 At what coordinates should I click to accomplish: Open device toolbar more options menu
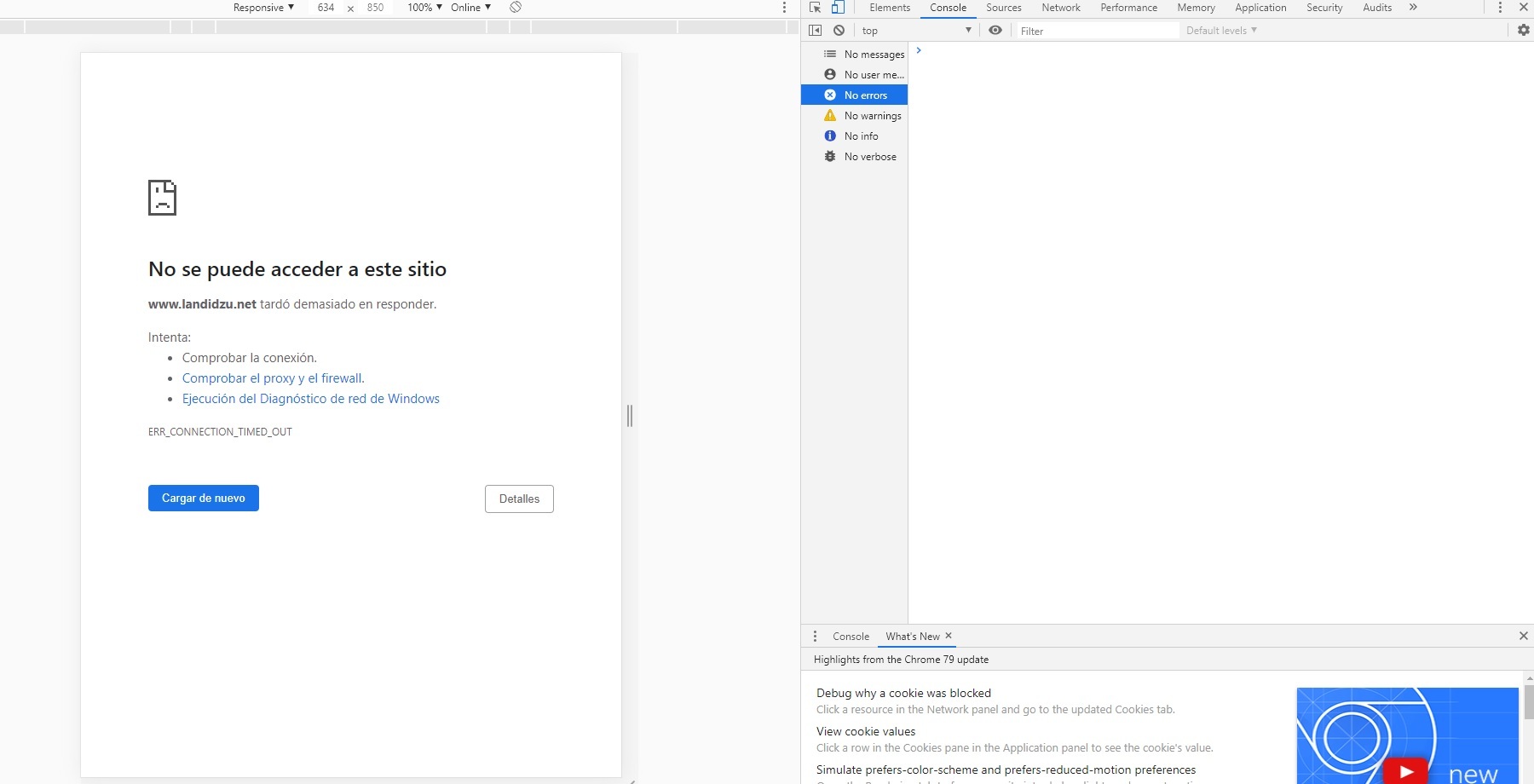(x=784, y=8)
